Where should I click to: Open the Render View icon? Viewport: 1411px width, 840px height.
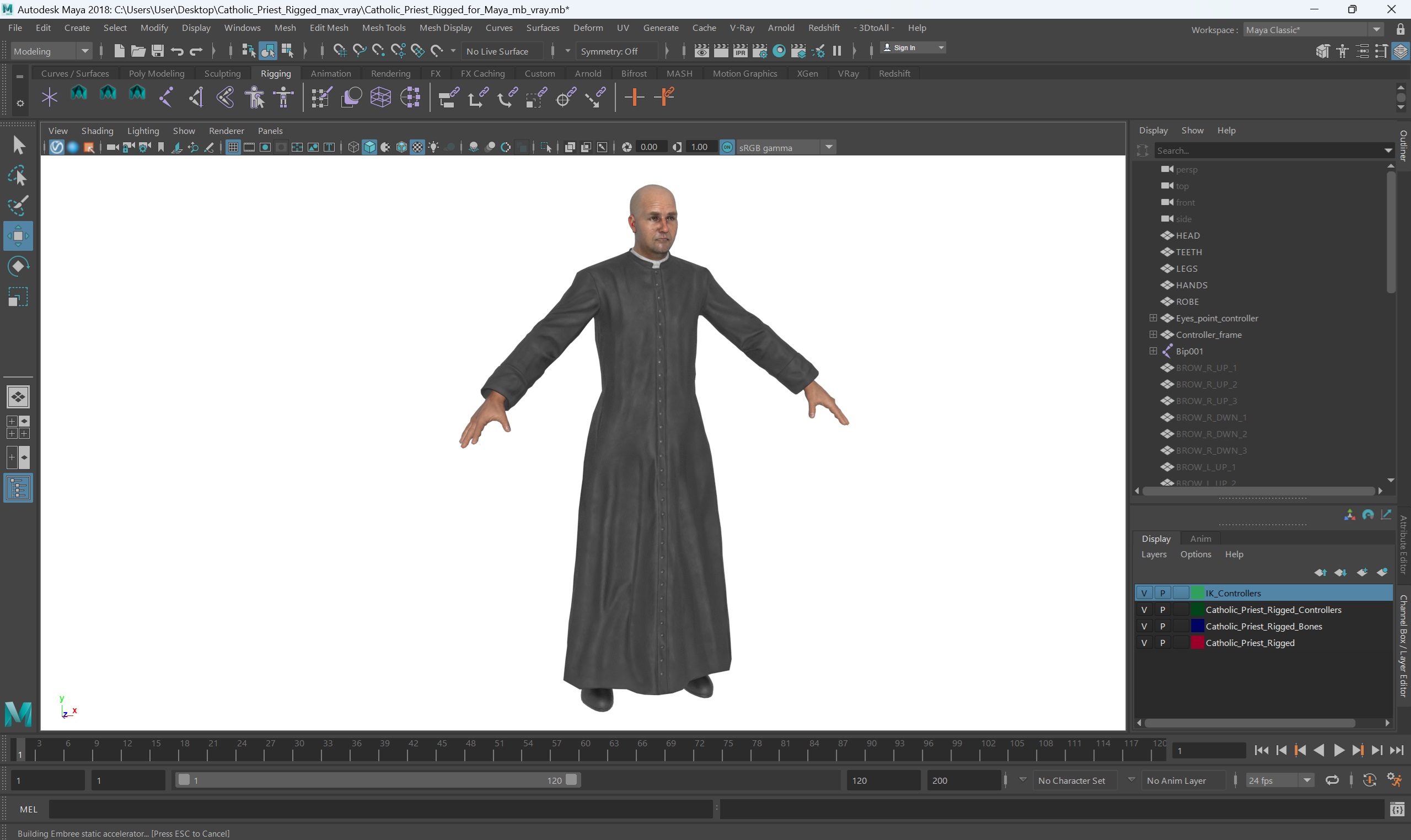coord(701,51)
